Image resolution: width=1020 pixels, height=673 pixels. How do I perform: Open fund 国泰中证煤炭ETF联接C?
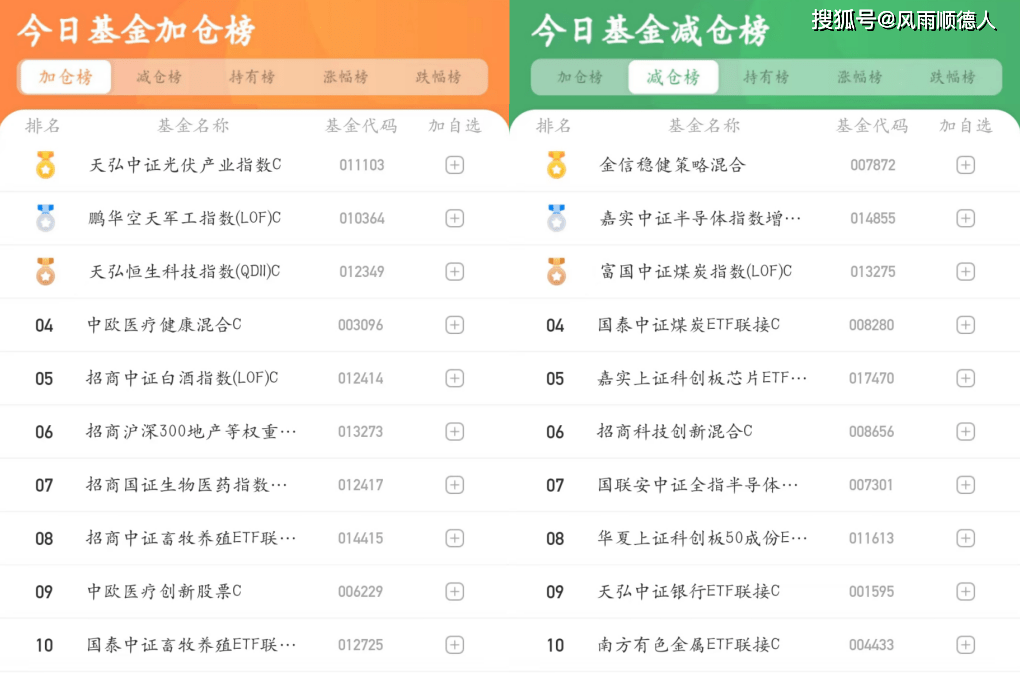pyautogui.click(x=689, y=325)
